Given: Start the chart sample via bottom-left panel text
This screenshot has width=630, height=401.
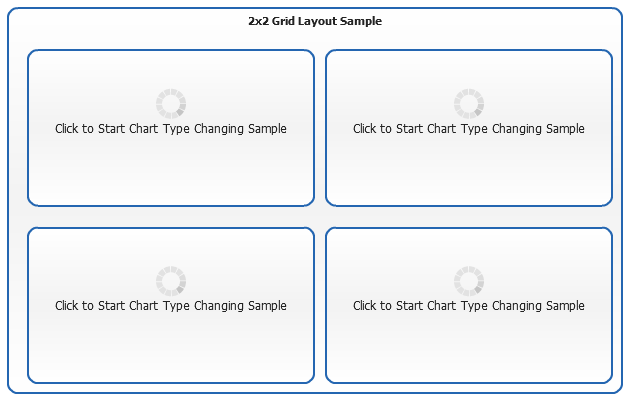Looking at the screenshot, I should (x=171, y=306).
